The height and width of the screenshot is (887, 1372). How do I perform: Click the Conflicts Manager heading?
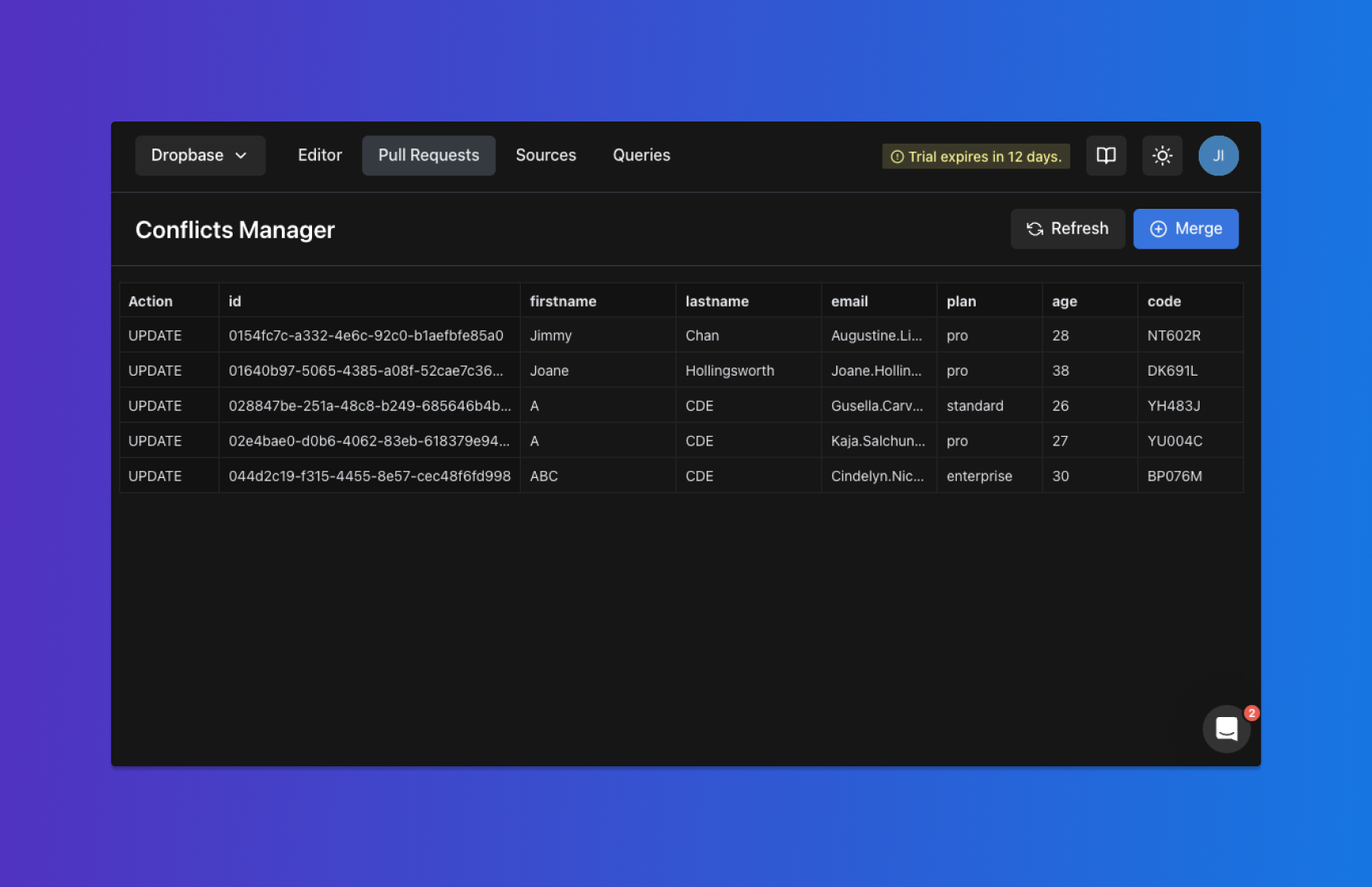(x=235, y=229)
